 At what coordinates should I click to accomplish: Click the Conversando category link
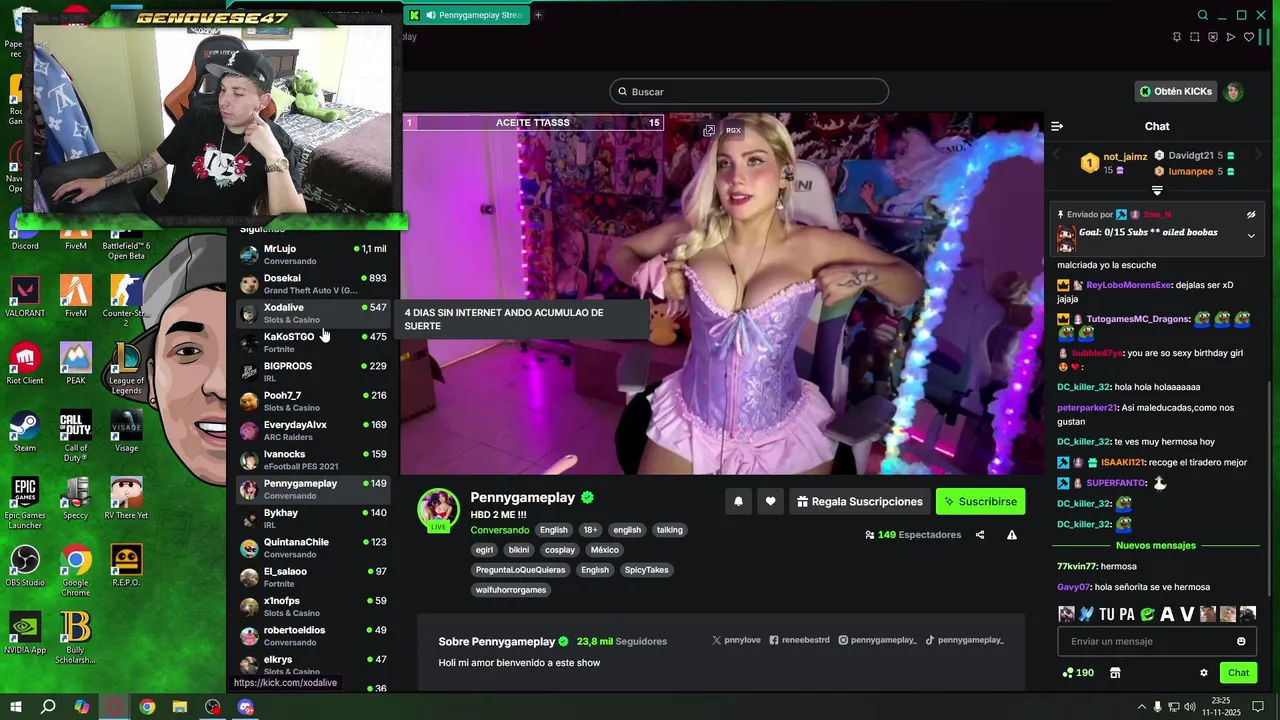pyautogui.click(x=500, y=530)
